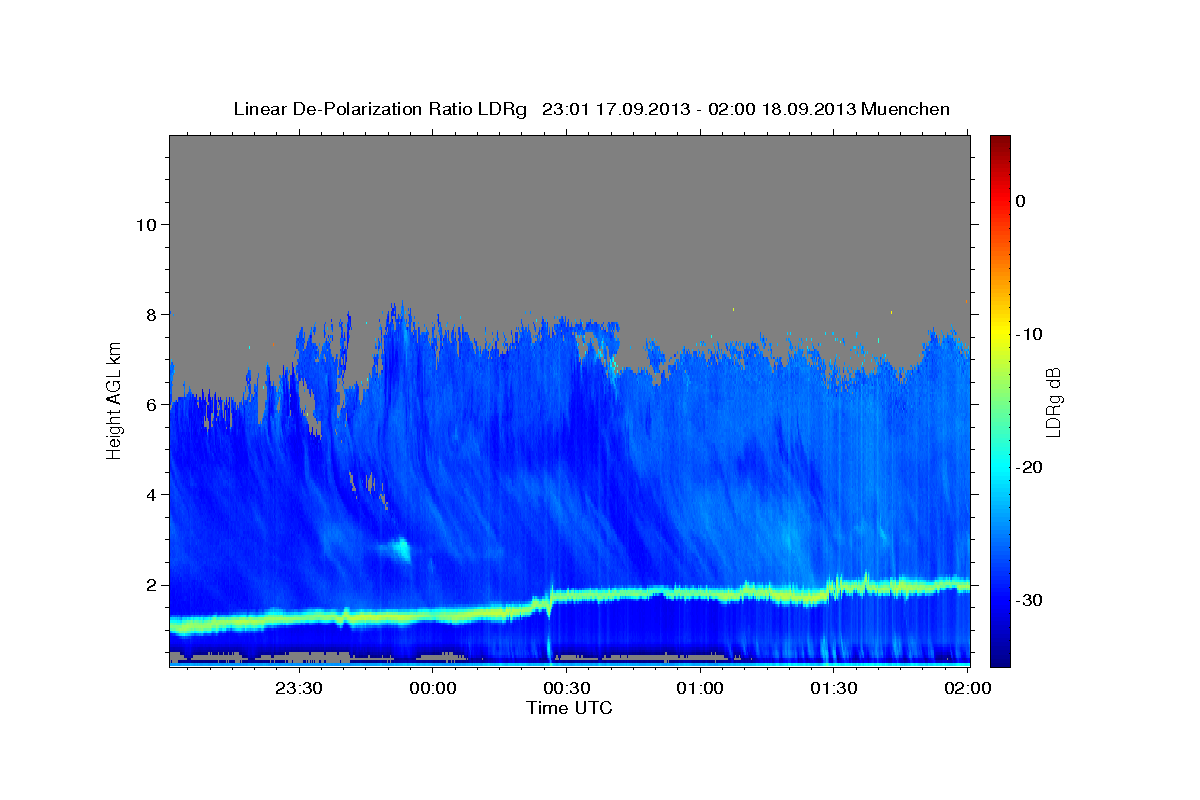The image size is (1200, 800).
Task: Click the 'Time UTC' axis label
Action: click(x=569, y=708)
